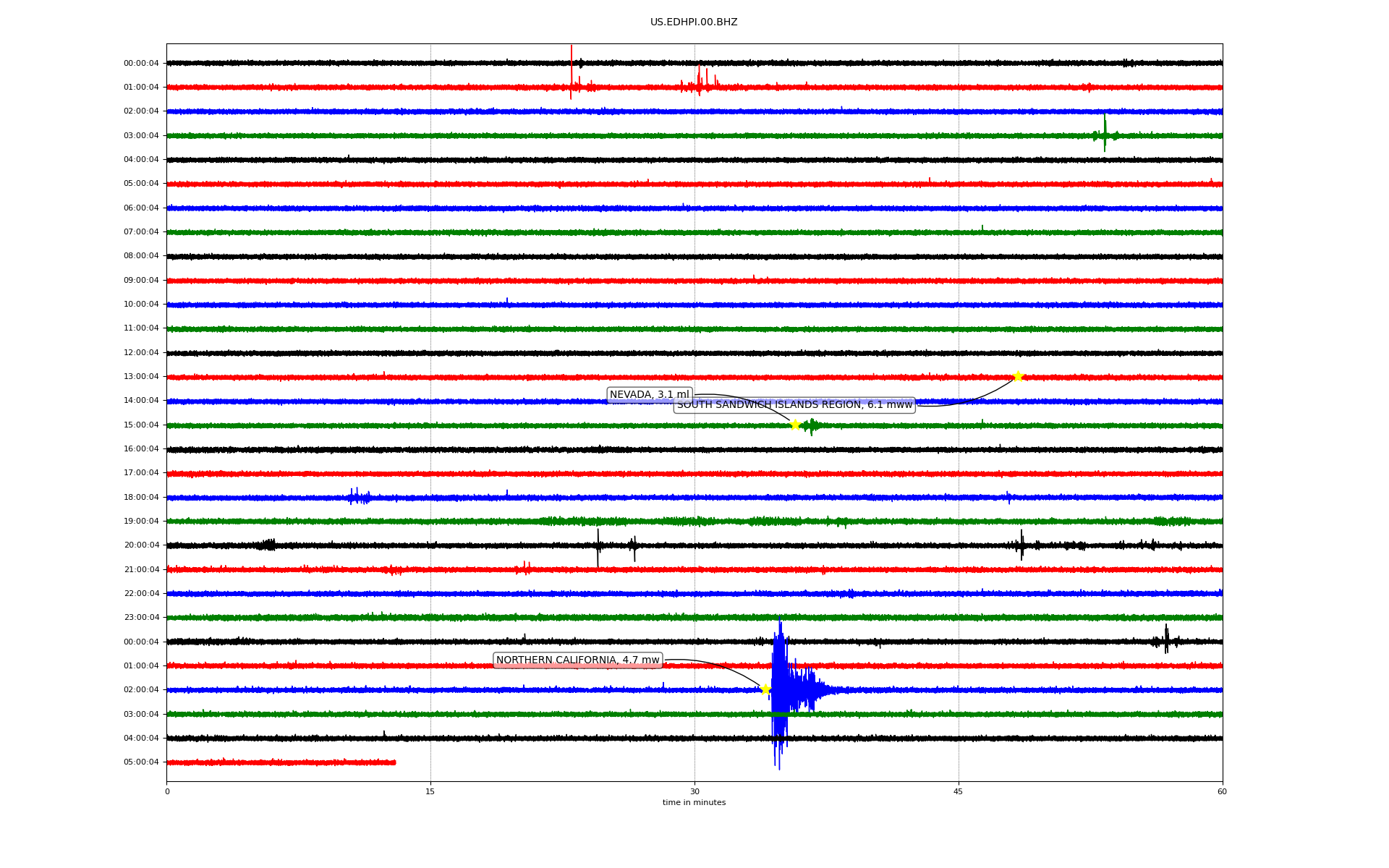Click the 13:00:04 time label

[141, 377]
